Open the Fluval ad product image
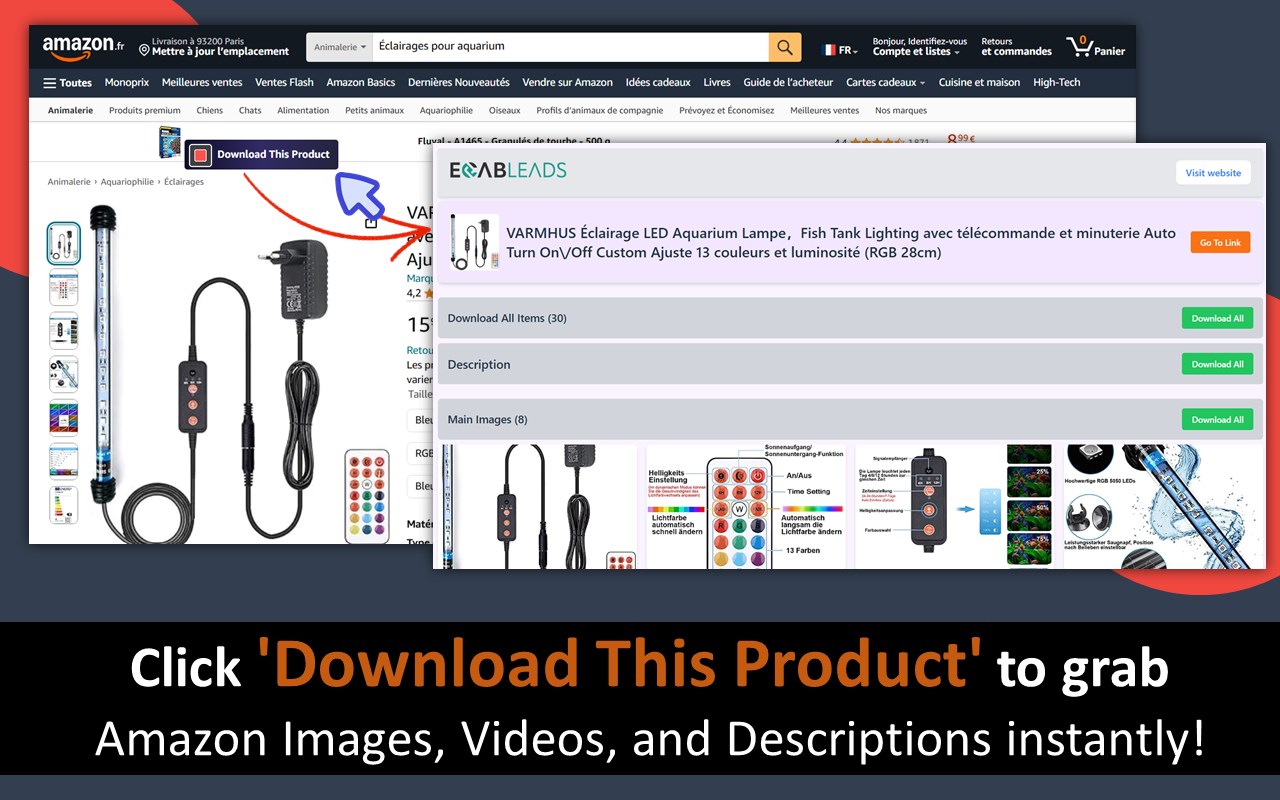The height and width of the screenshot is (800, 1280). point(170,142)
